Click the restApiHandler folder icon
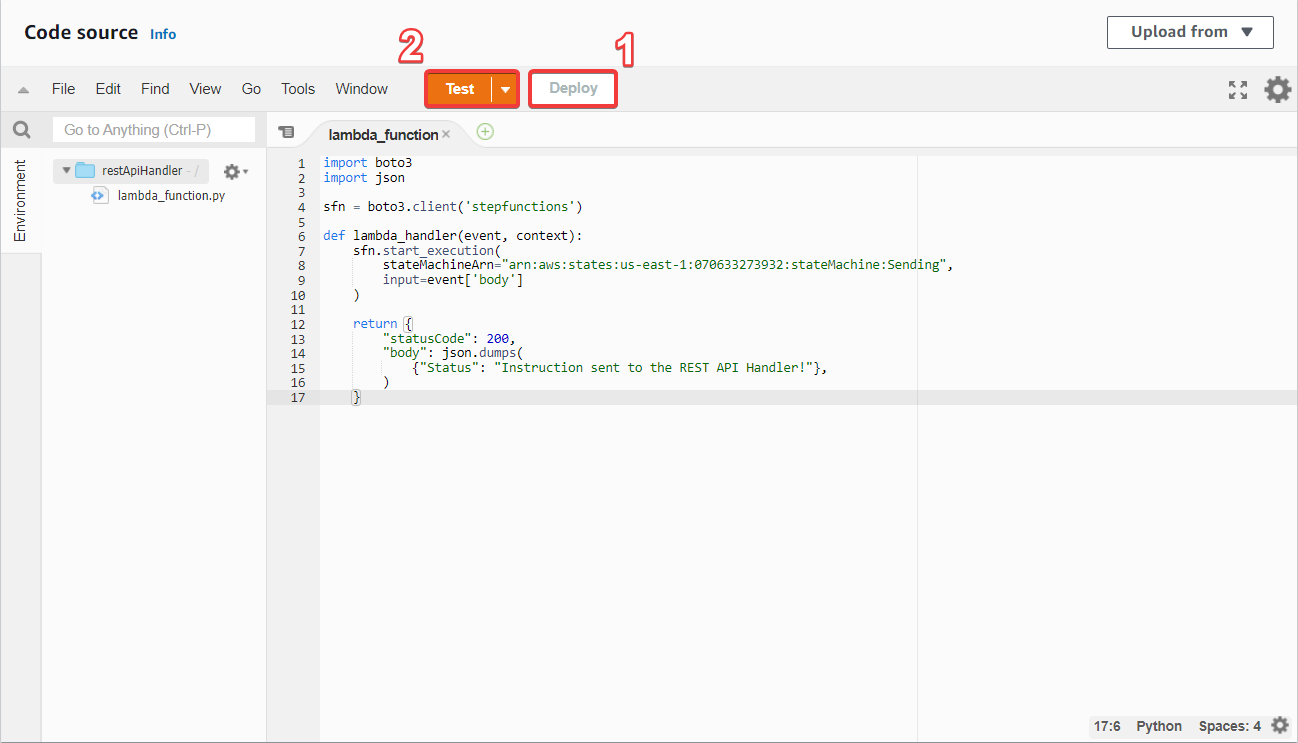Screen dimensions: 1298x743 click(x=85, y=170)
